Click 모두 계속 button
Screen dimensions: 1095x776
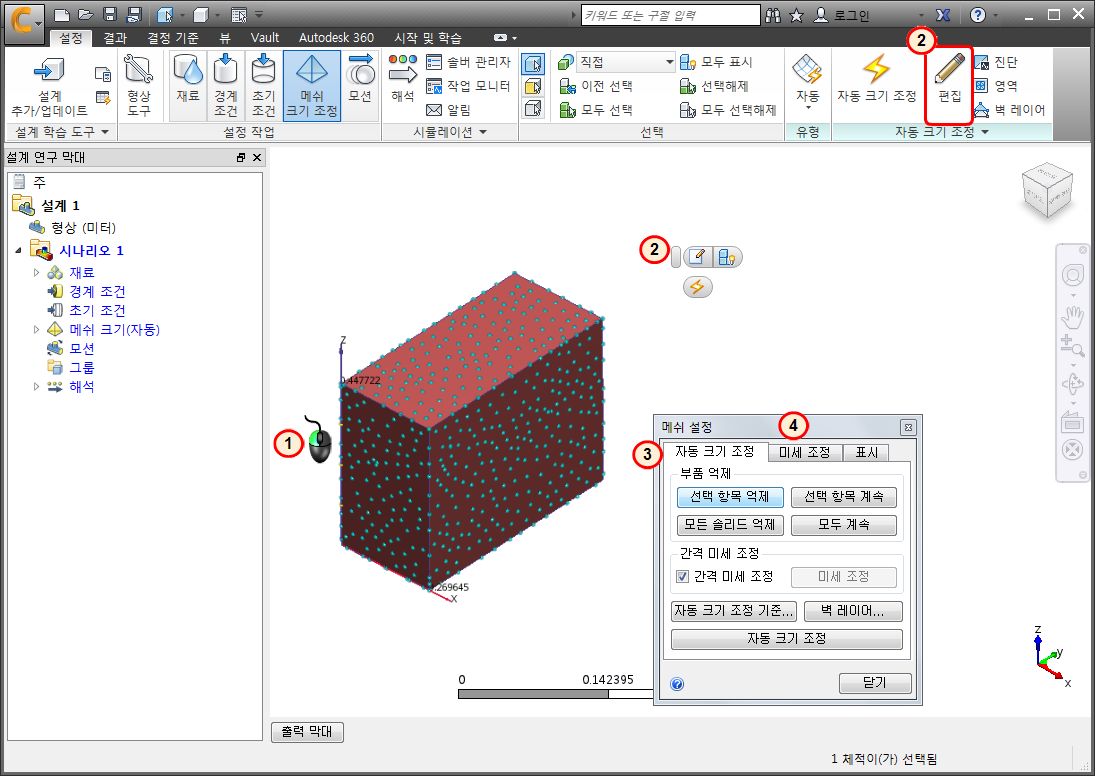[x=844, y=525]
